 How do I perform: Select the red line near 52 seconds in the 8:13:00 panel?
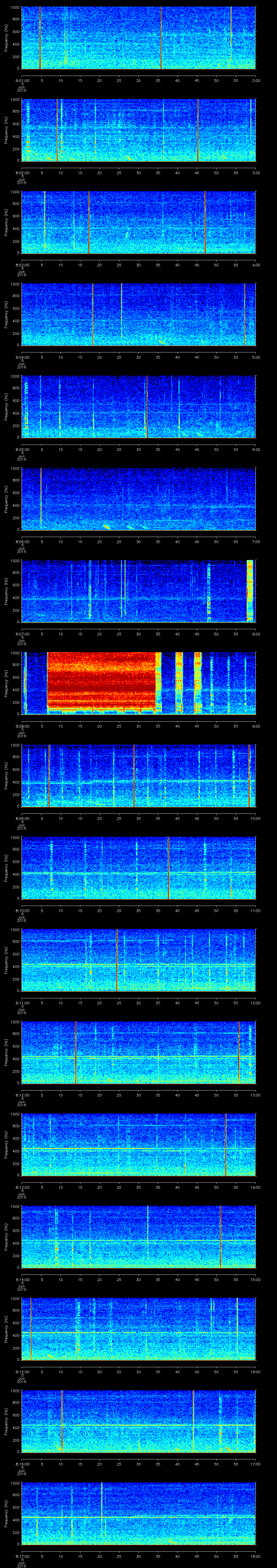pyautogui.click(x=226, y=1144)
